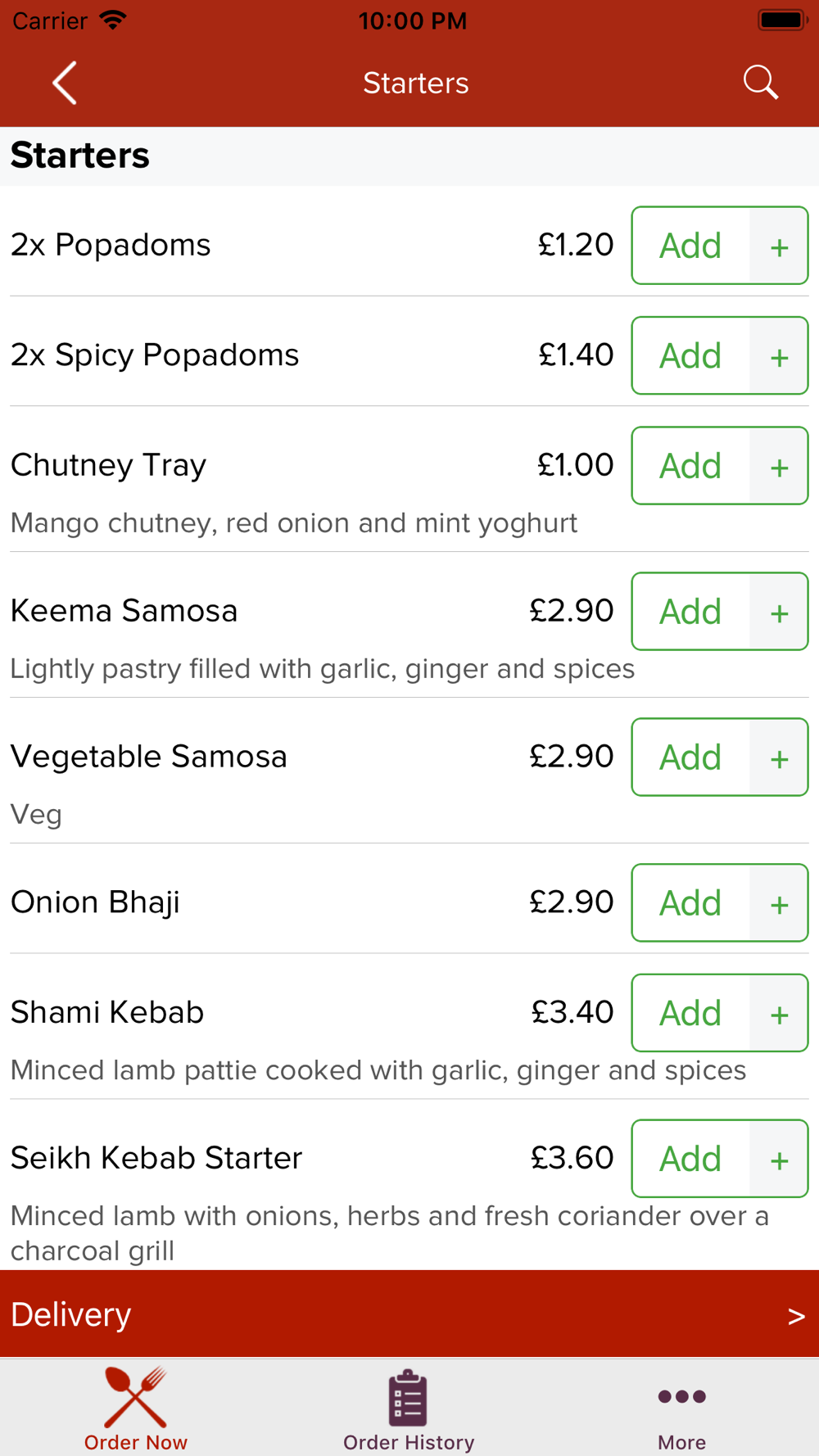
Task: Select the Delivery option label
Action: [x=70, y=1314]
